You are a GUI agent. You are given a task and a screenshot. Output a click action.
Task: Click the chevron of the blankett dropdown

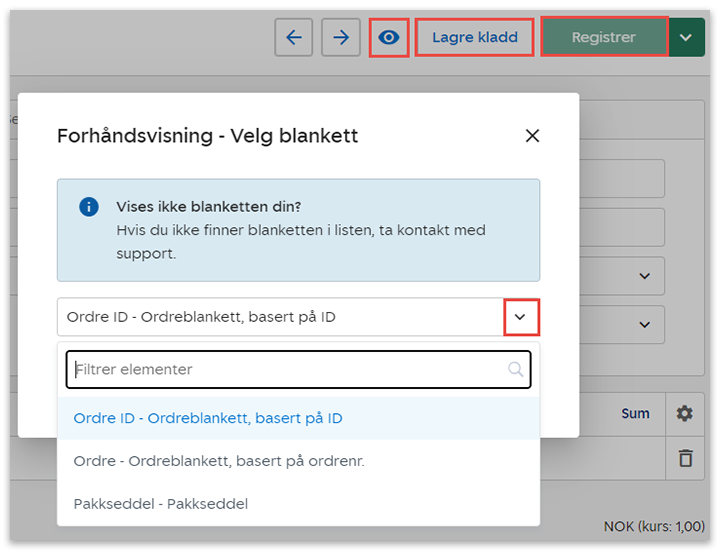tap(521, 317)
